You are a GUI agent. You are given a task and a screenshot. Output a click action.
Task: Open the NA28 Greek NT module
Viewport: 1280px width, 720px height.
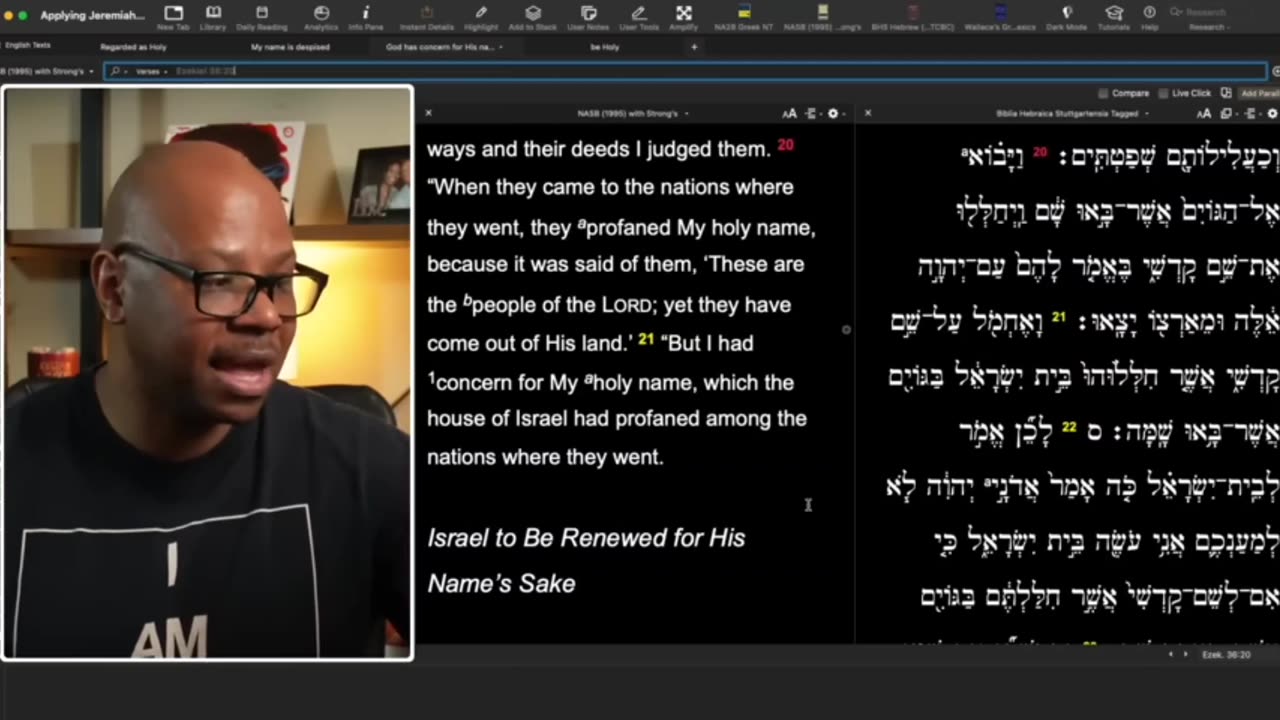coord(745,17)
